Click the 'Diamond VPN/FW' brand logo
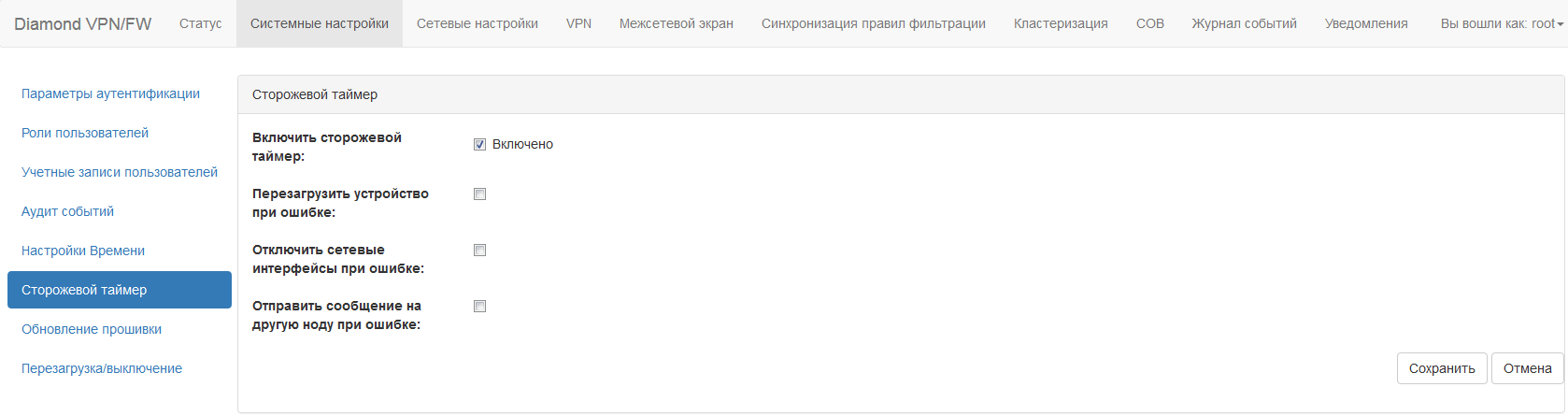Viewport: 1568px width, 416px height. (x=82, y=23)
